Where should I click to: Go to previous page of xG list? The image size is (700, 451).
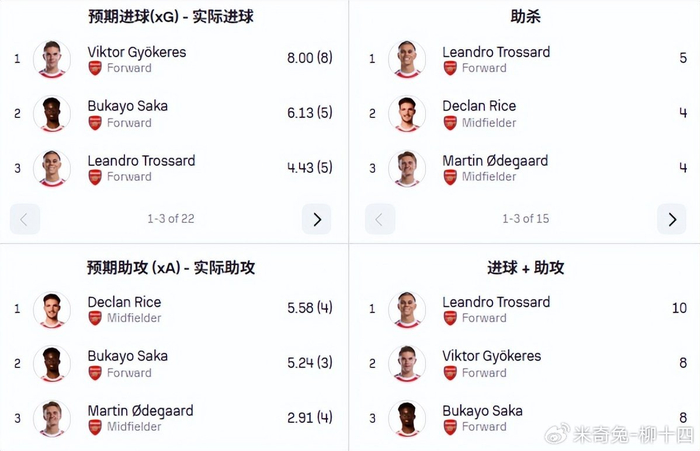[x=25, y=219]
